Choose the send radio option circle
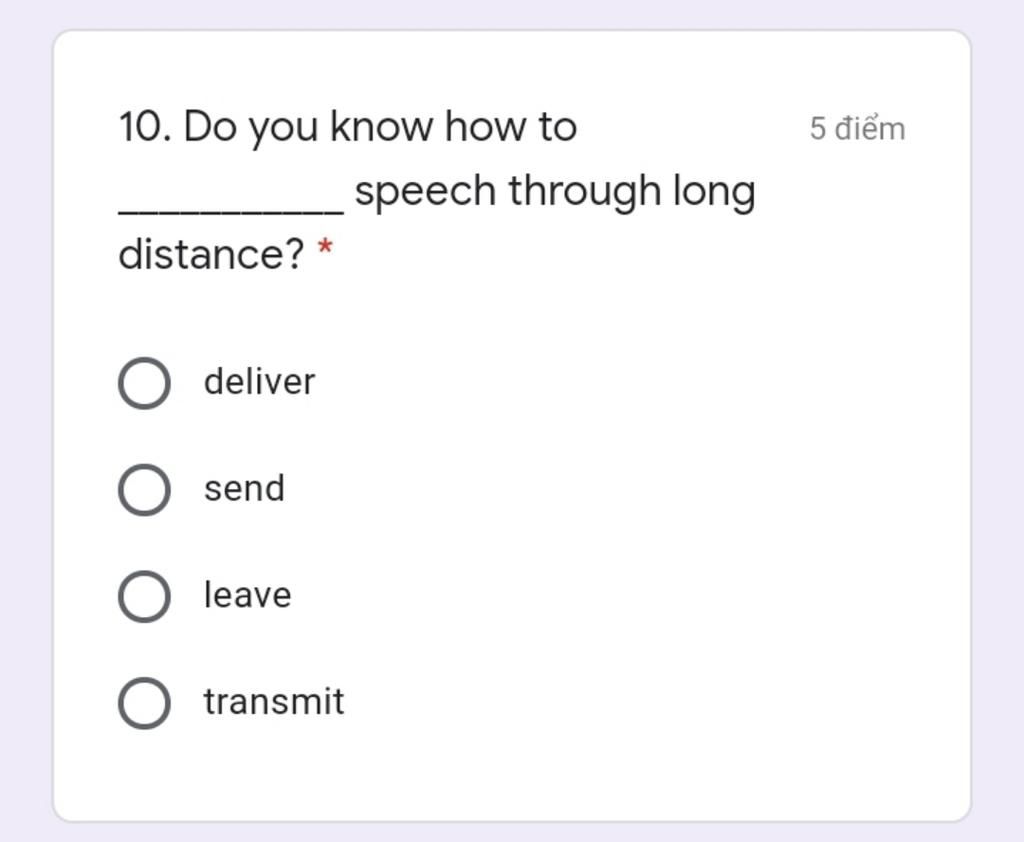Viewport: 1024px width, 842px height. point(144,489)
